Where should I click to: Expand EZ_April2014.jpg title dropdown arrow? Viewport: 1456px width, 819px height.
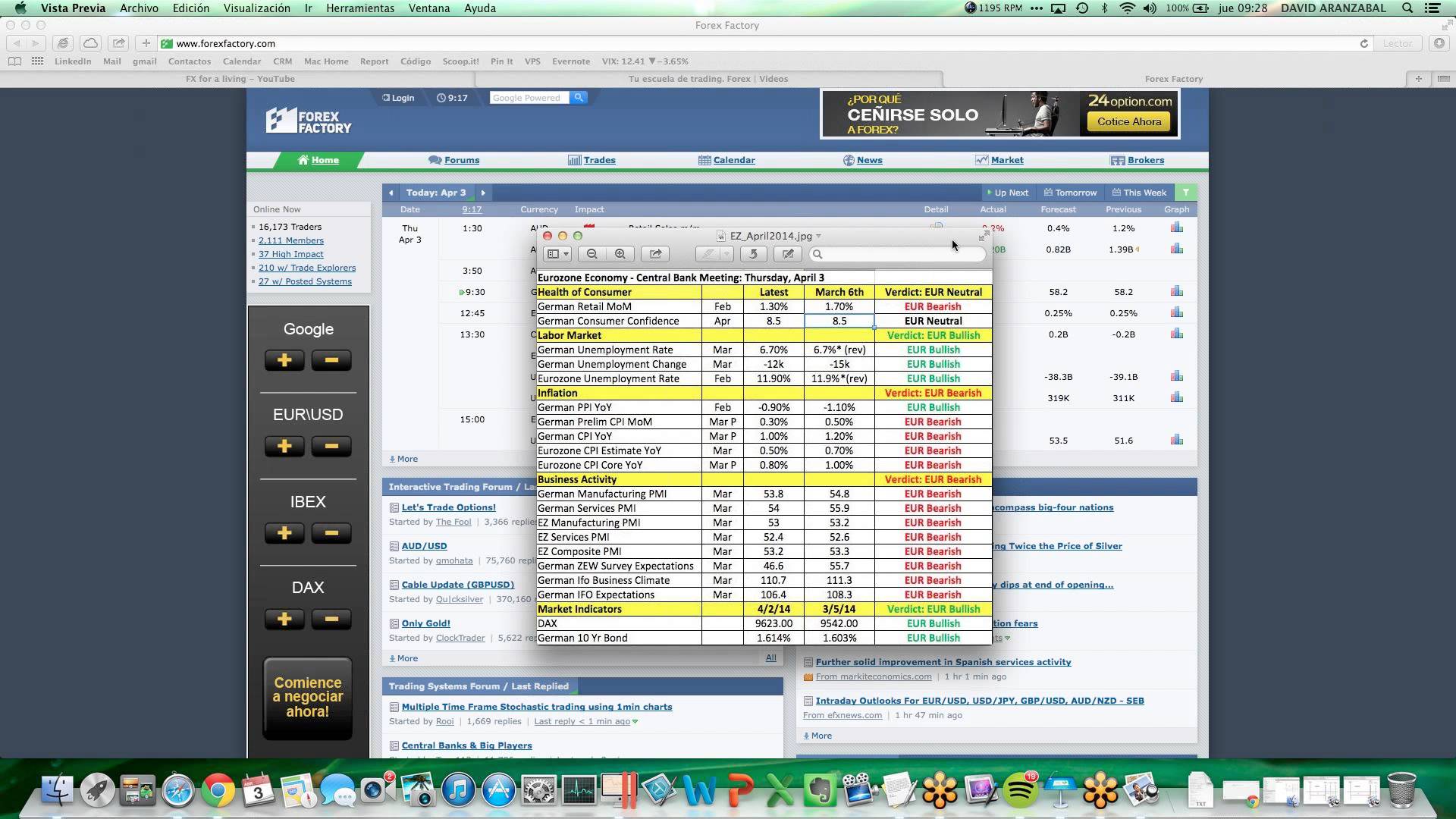click(819, 237)
